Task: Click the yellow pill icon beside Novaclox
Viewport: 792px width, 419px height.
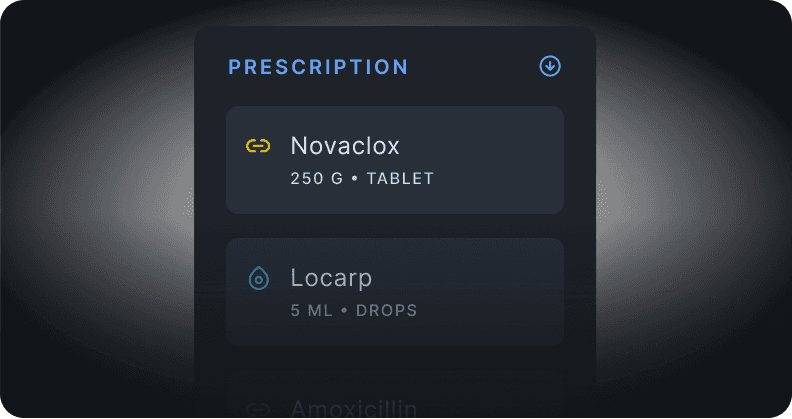Action: click(258, 146)
